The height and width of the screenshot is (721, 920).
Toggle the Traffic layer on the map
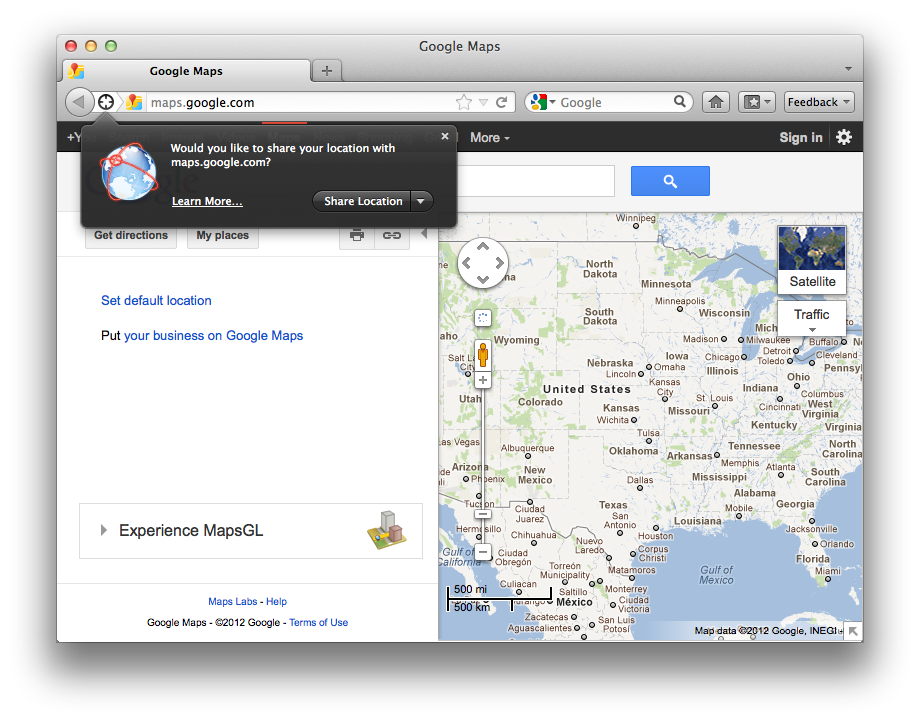coord(811,315)
